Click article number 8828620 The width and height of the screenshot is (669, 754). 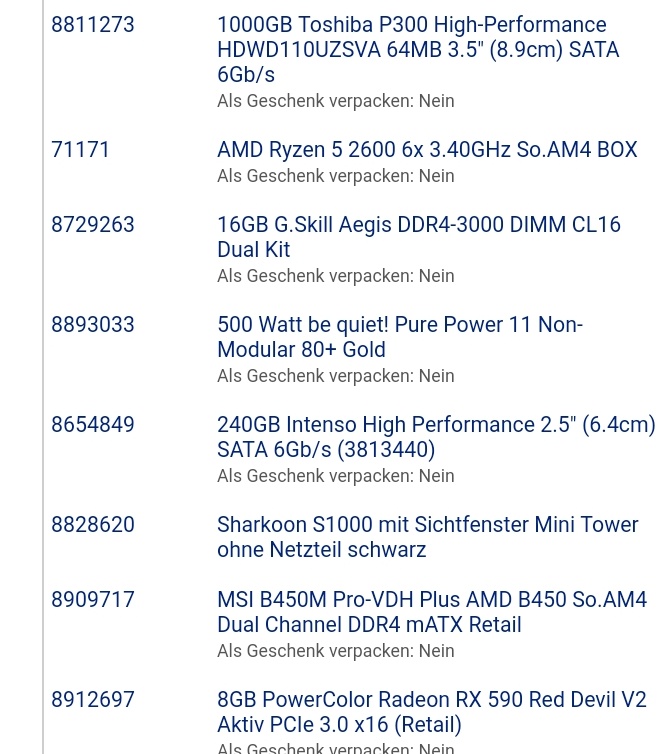point(93,525)
